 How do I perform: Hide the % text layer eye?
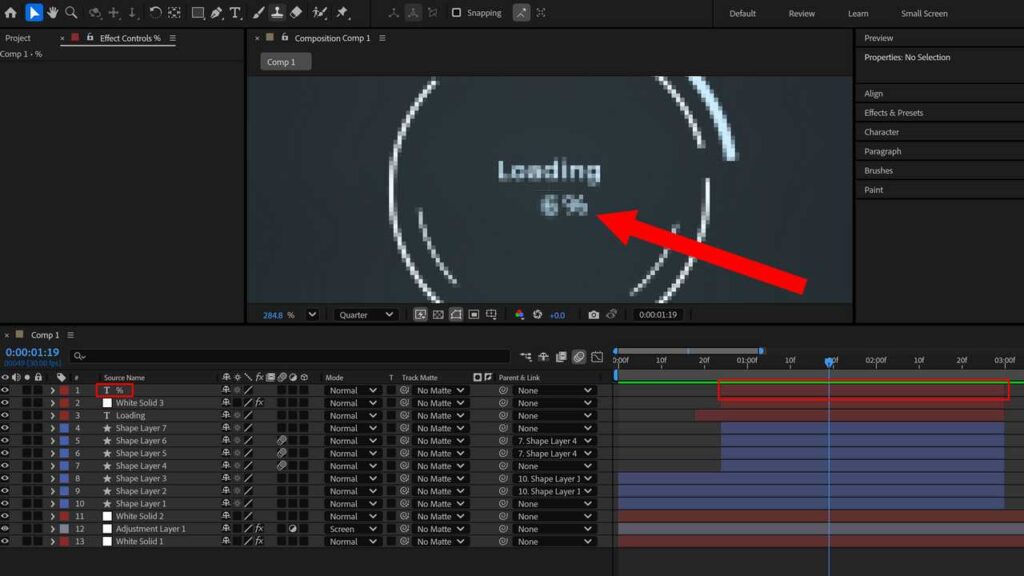[x=5, y=391]
